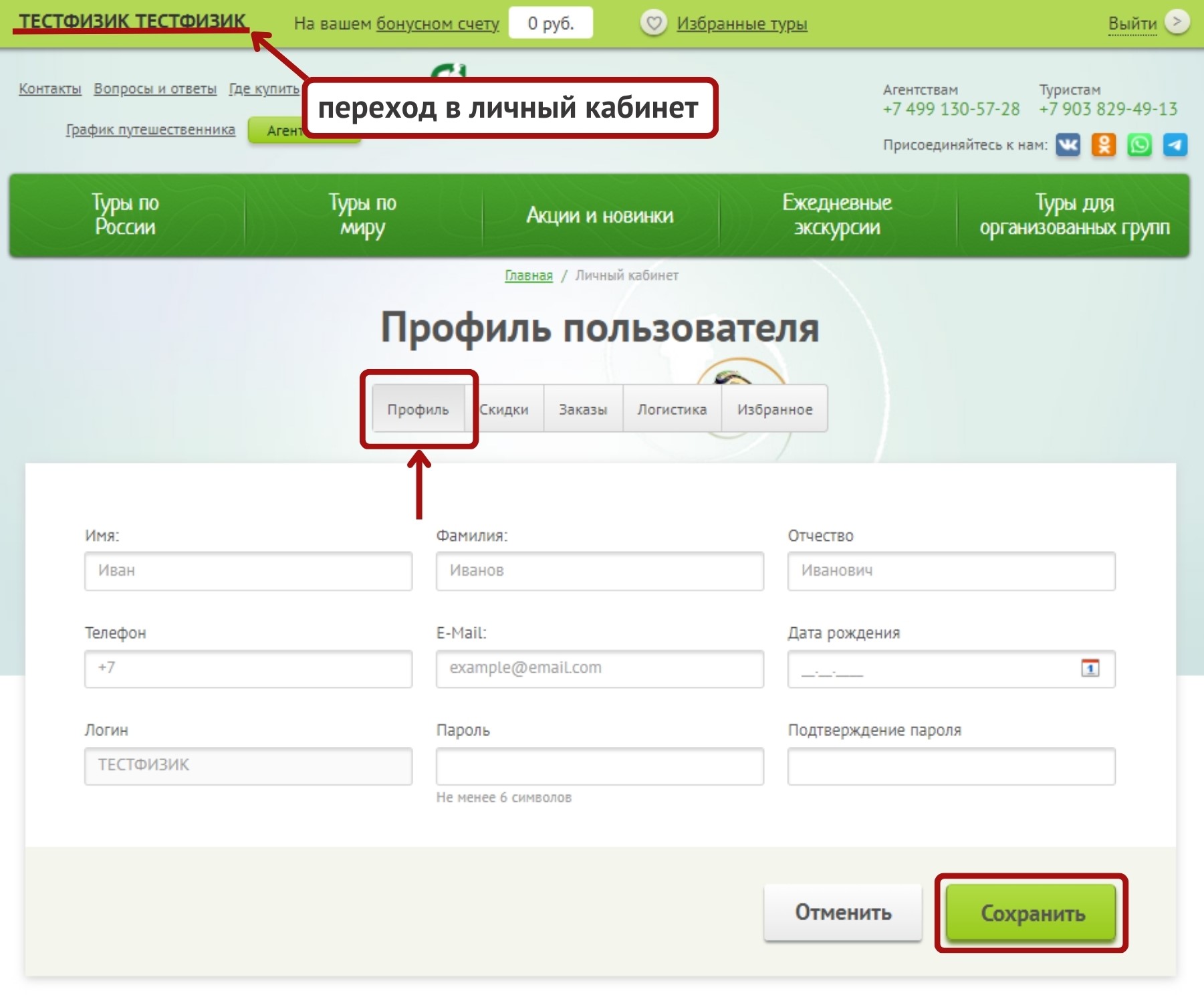The image size is (1204, 1003).
Task: Click the arrow icon next to Выйти
Action: tap(1177, 22)
